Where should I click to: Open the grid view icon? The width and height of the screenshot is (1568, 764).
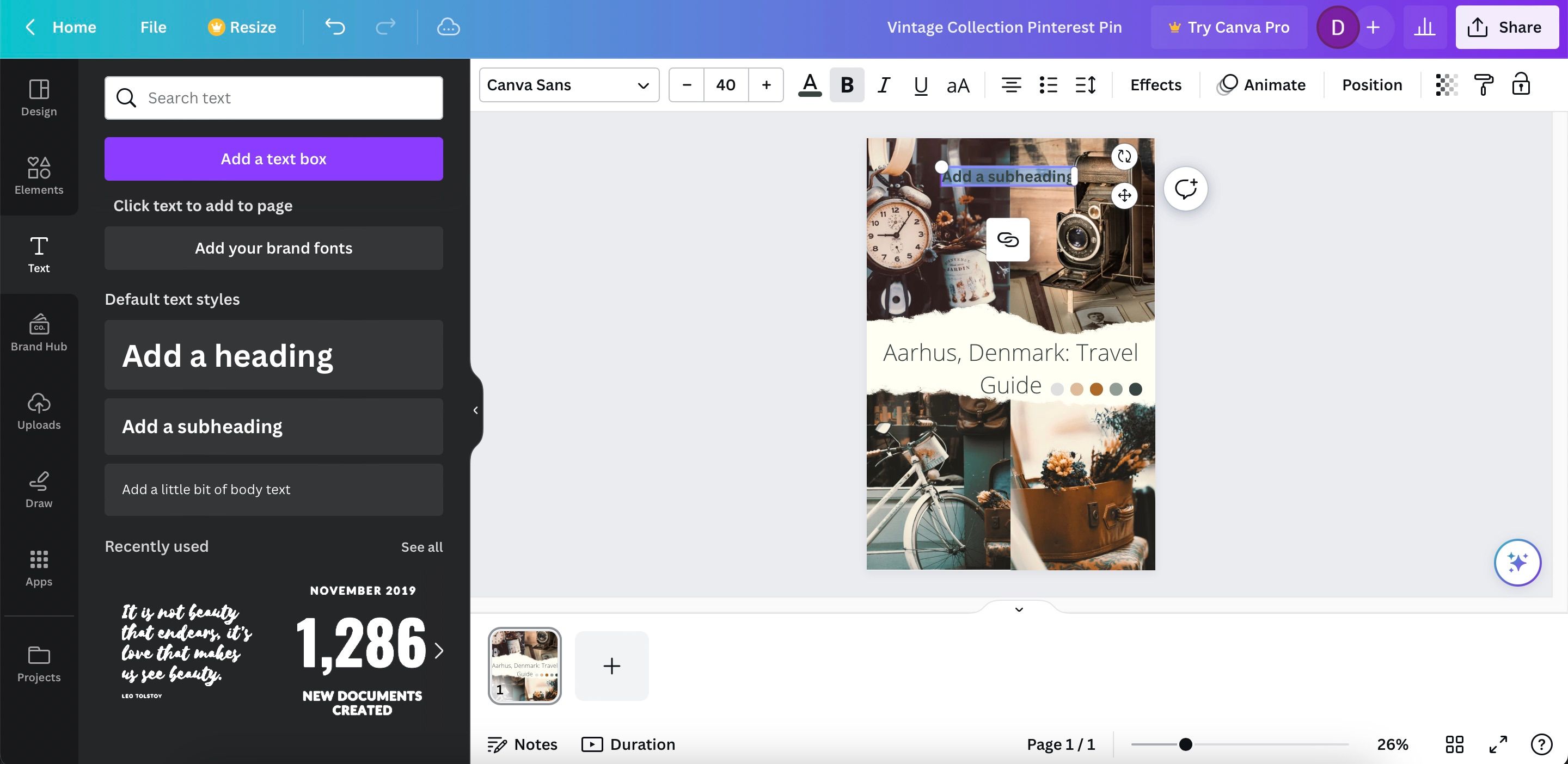(1454, 744)
